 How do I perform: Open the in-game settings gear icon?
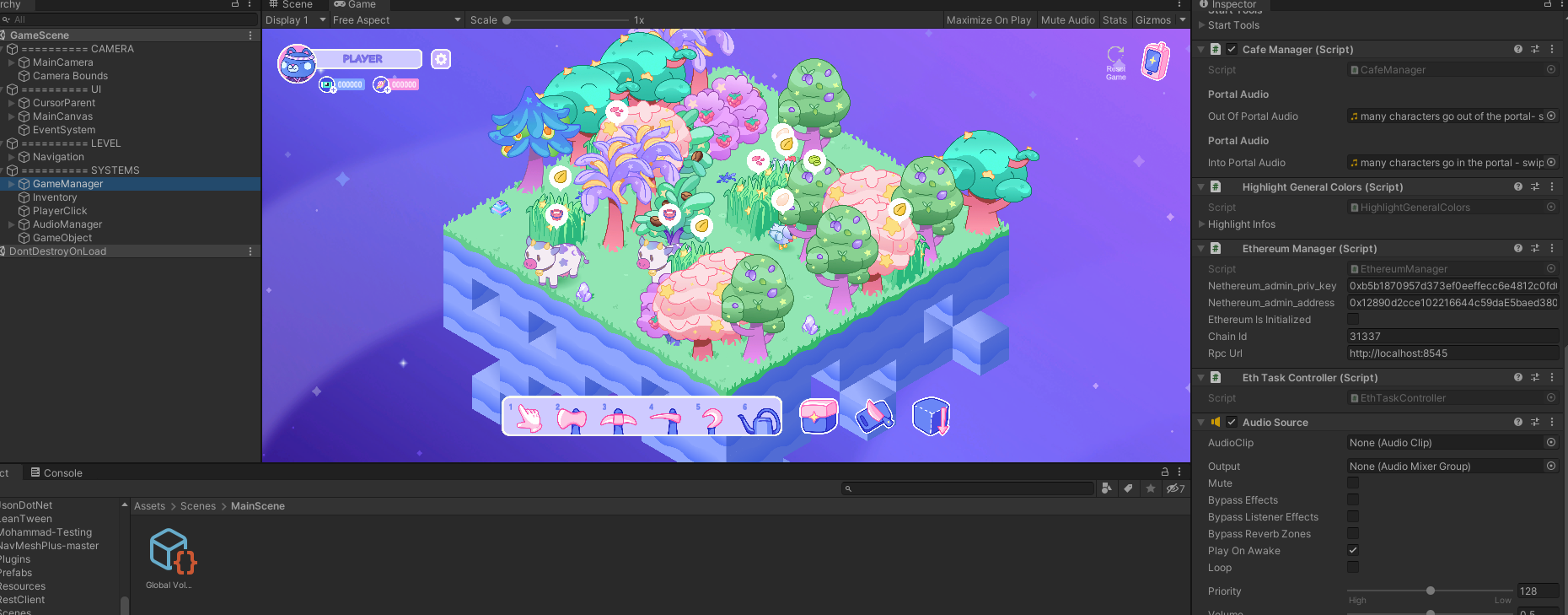pyautogui.click(x=441, y=59)
